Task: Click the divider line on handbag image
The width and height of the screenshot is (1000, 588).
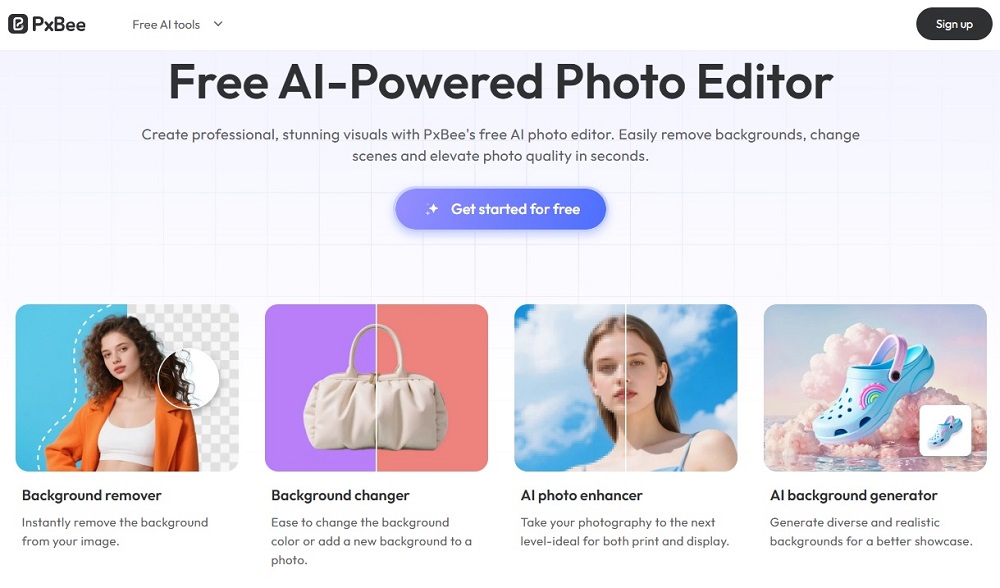Action: pyautogui.click(x=376, y=388)
